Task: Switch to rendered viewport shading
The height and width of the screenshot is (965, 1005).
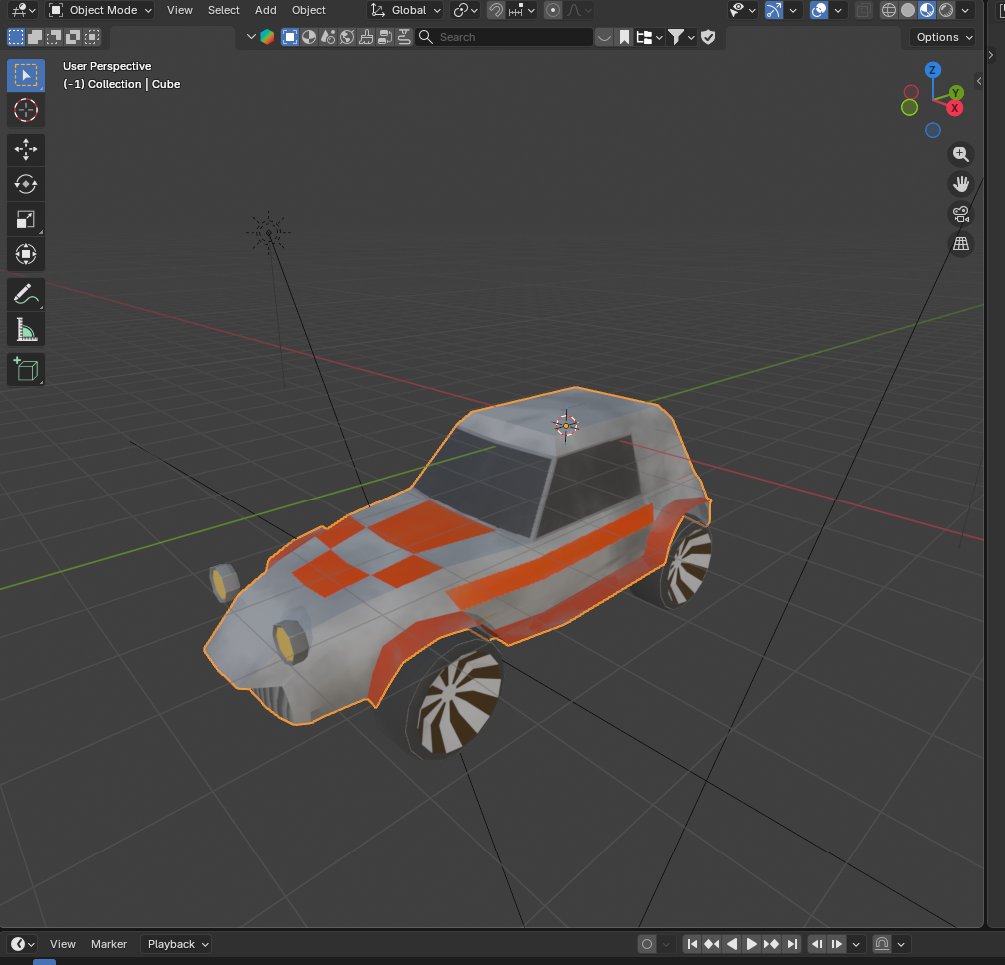Action: [946, 10]
